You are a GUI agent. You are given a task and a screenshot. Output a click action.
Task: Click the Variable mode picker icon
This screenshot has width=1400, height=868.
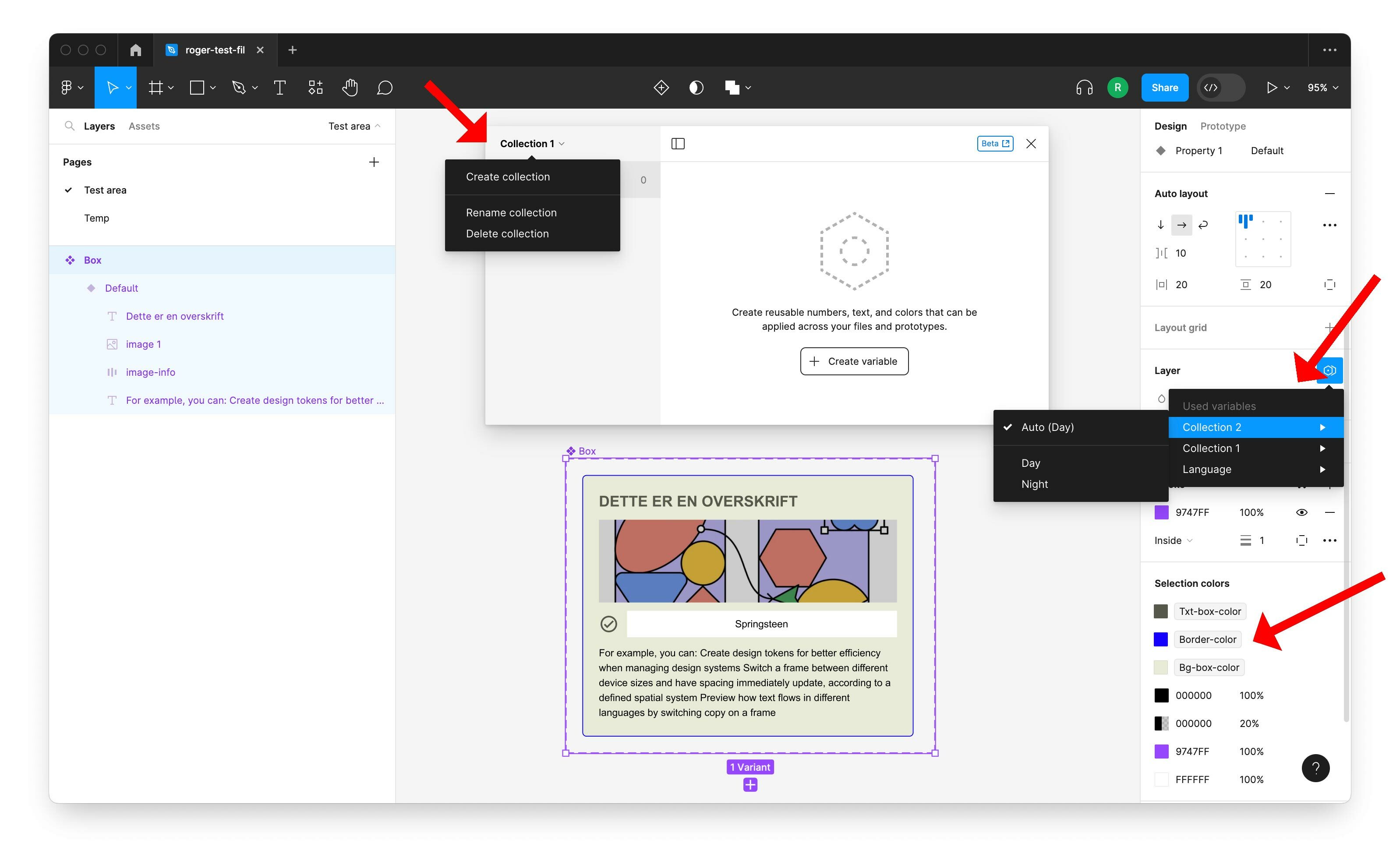pyautogui.click(x=1329, y=371)
